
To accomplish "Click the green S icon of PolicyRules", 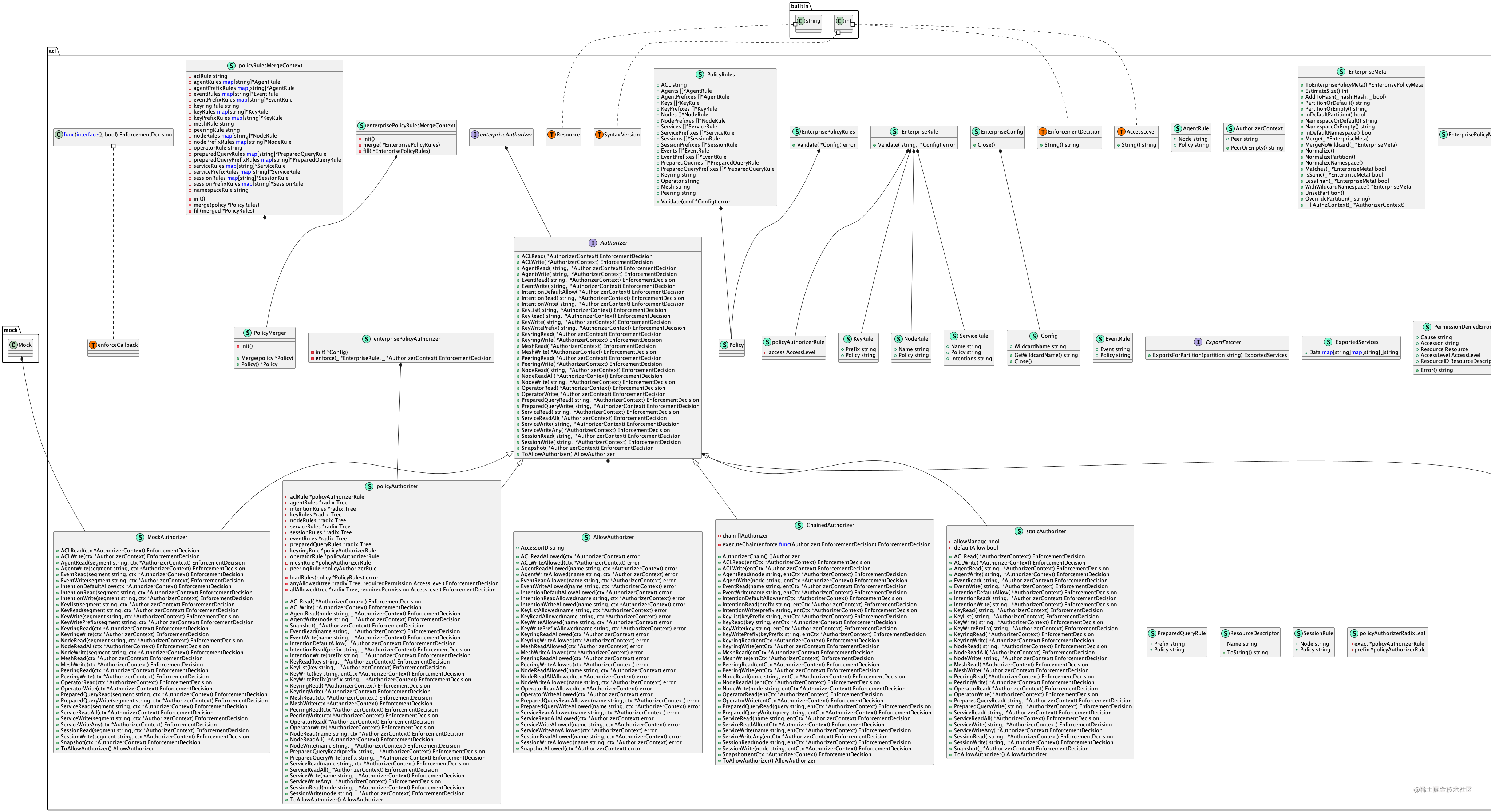I will pos(700,75).
